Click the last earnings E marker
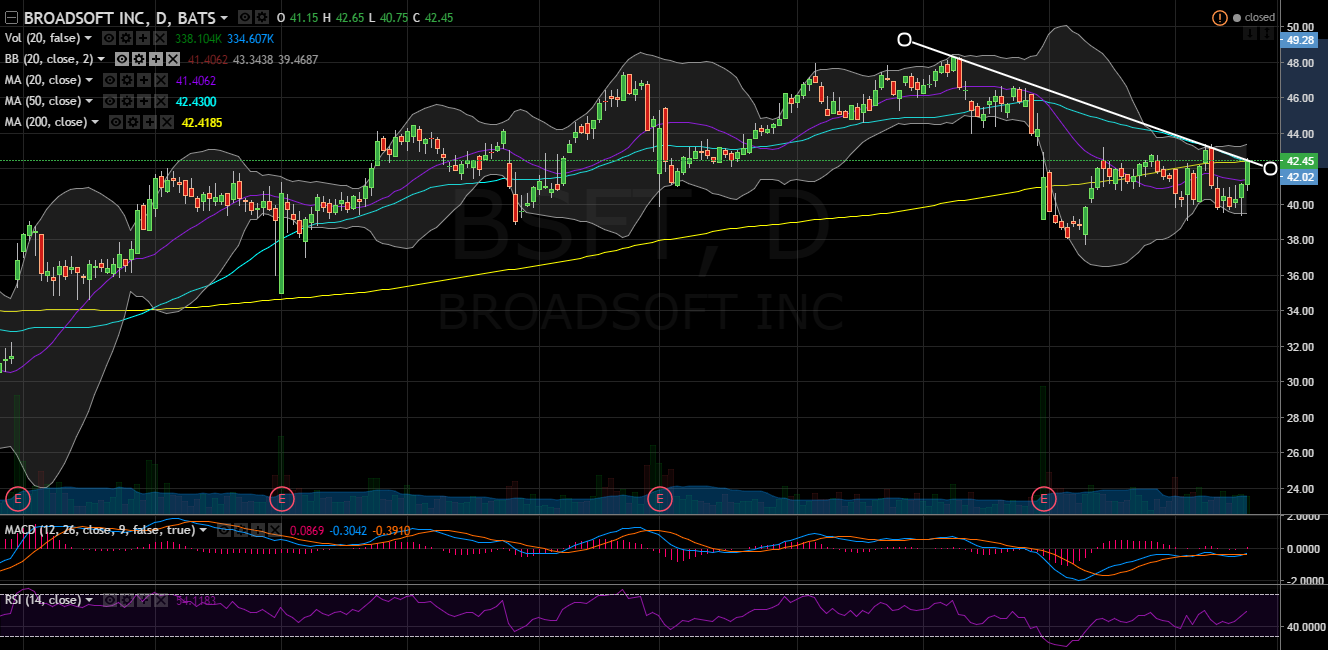The height and width of the screenshot is (650, 1328). click(1044, 497)
